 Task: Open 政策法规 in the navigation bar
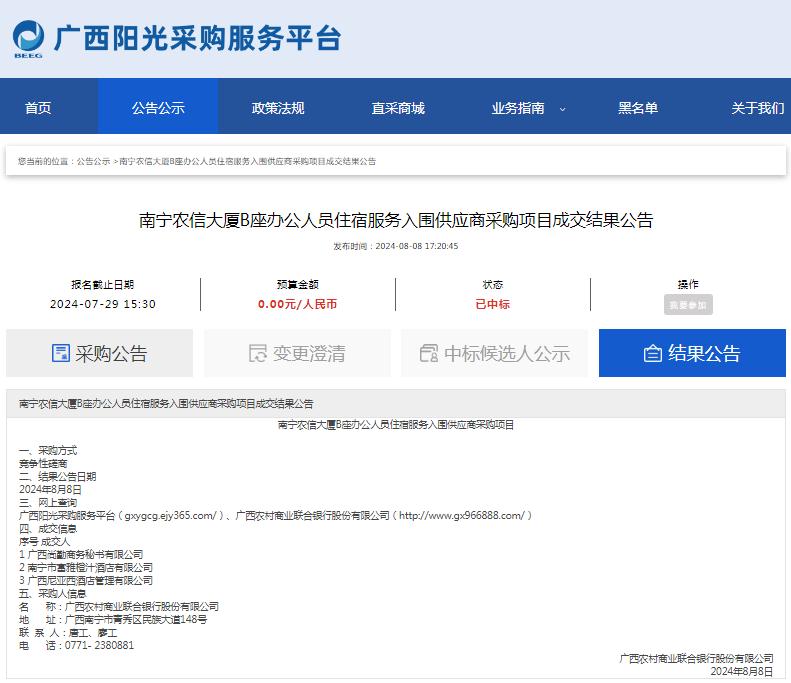278,108
